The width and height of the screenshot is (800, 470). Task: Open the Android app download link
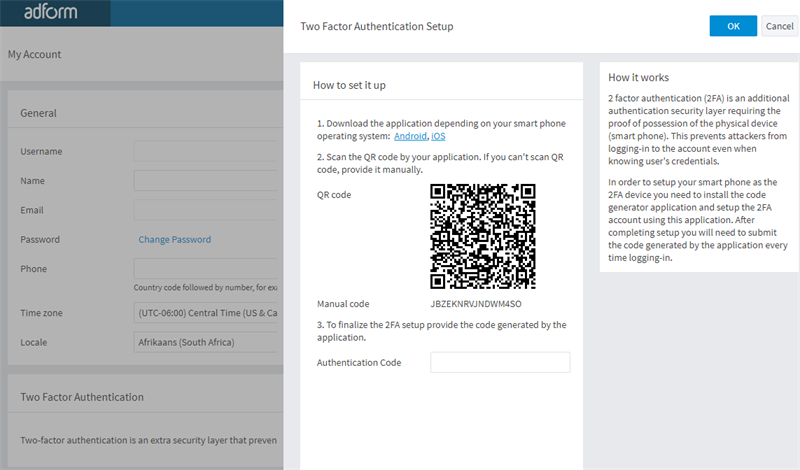(x=410, y=136)
